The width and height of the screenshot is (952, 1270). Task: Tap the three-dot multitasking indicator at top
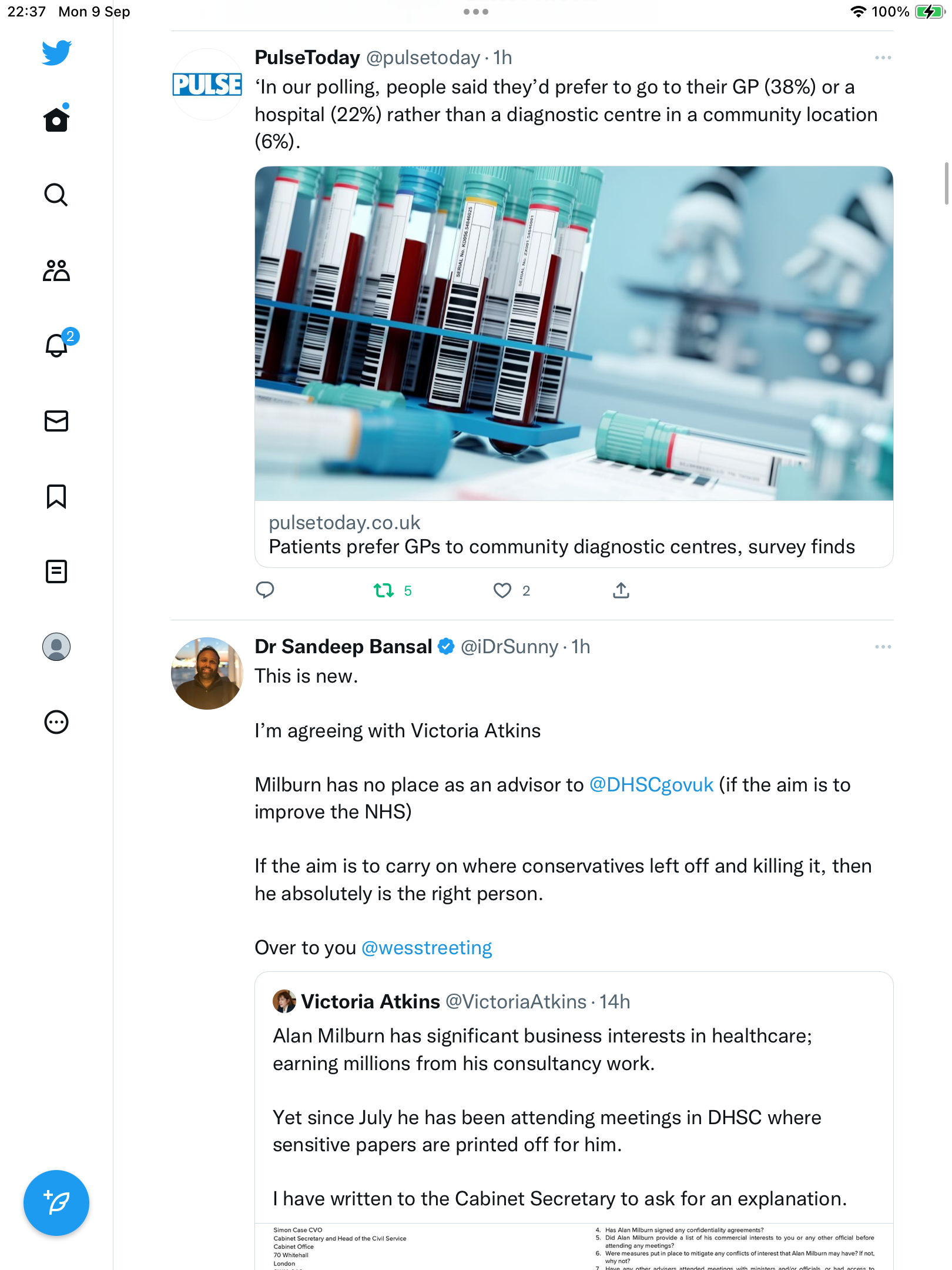[476, 12]
